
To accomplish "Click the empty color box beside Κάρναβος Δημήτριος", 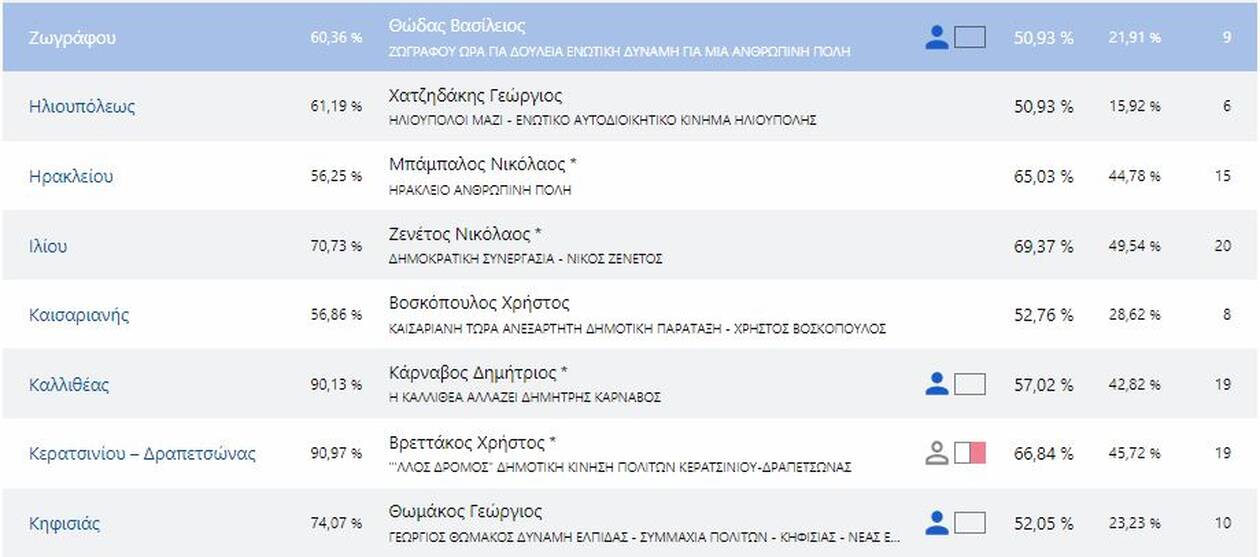I will 970,384.
